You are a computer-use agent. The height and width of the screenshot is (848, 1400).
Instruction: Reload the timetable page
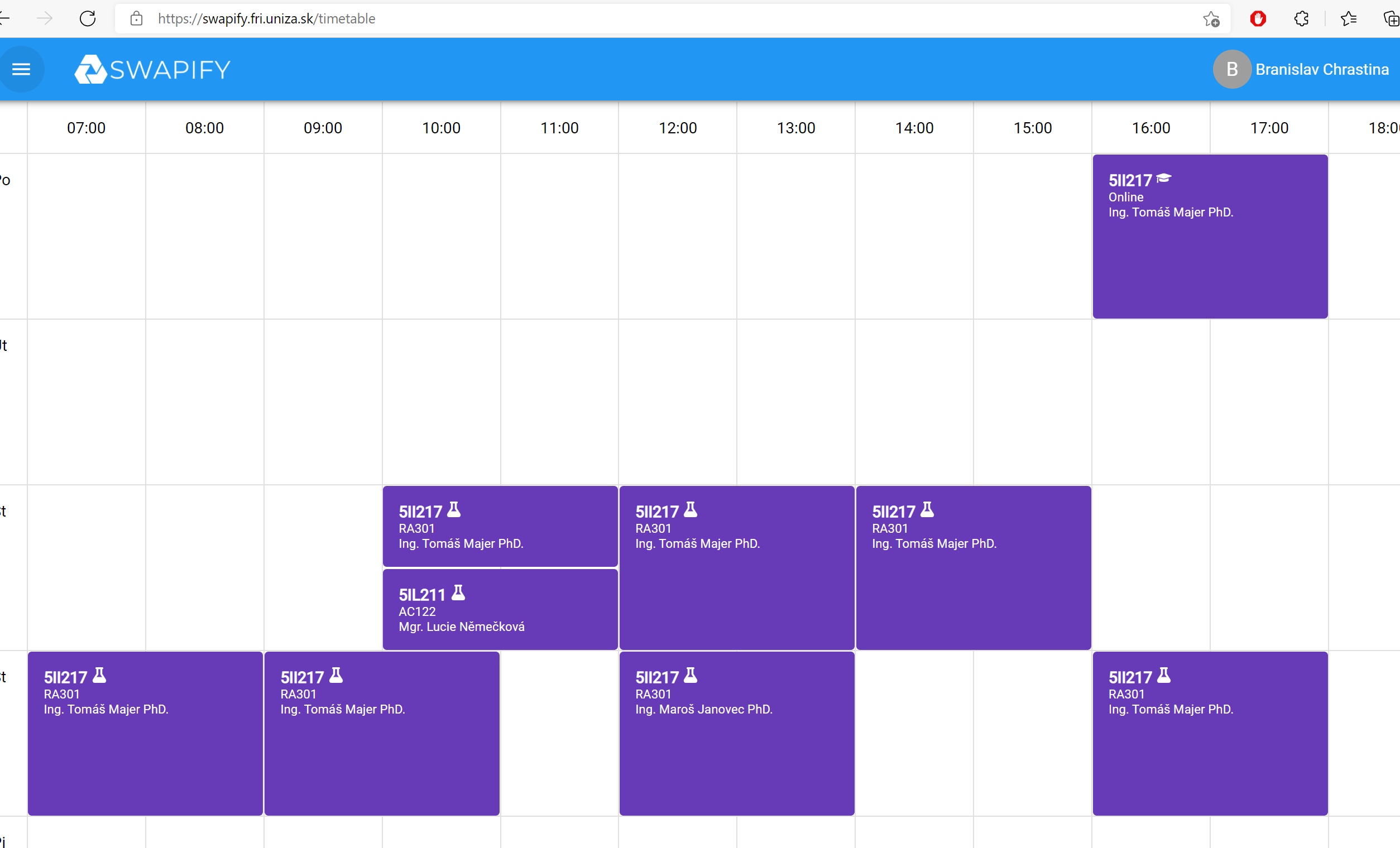[x=88, y=18]
